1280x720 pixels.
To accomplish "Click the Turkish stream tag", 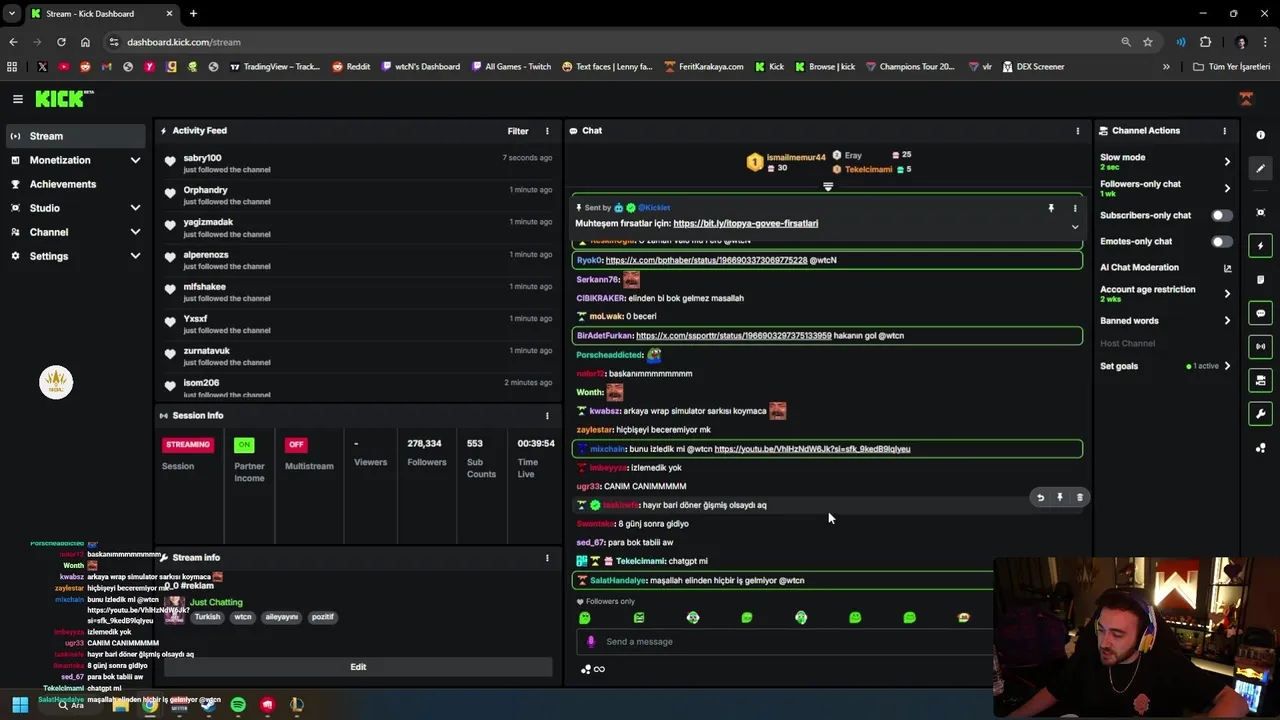I will coord(207,617).
